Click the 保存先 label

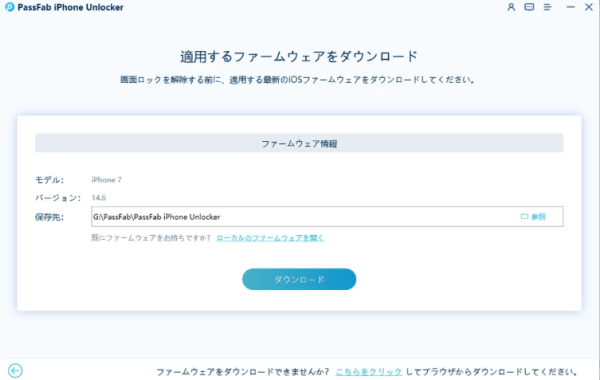click(x=49, y=217)
